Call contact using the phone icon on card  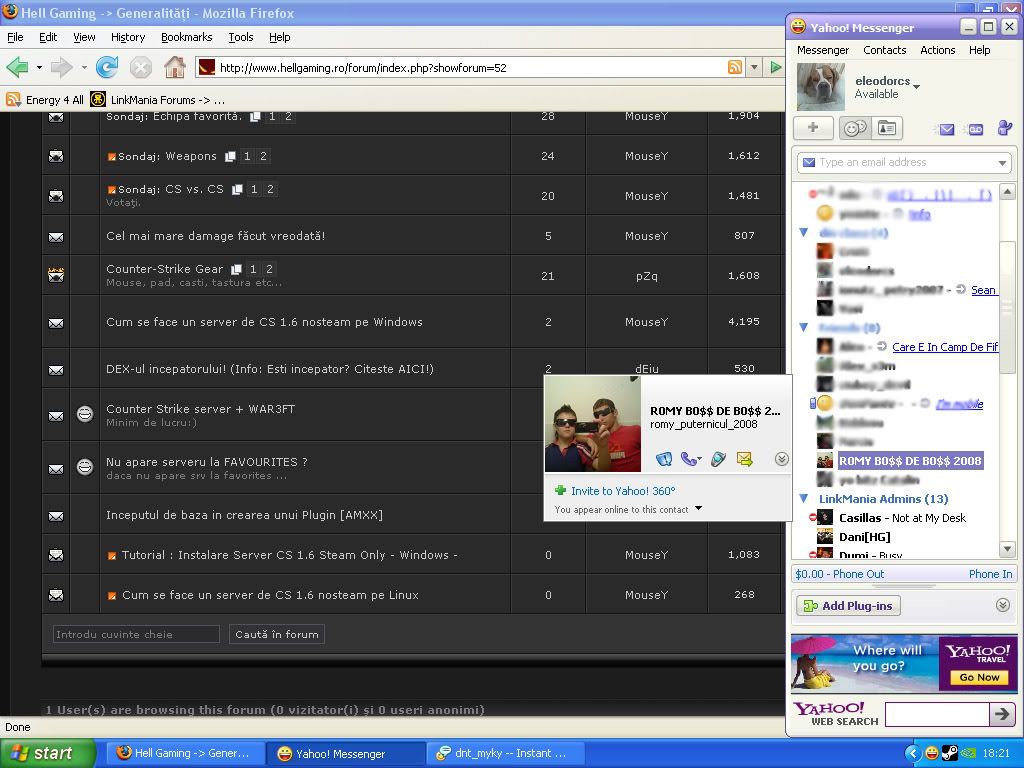(x=690, y=459)
